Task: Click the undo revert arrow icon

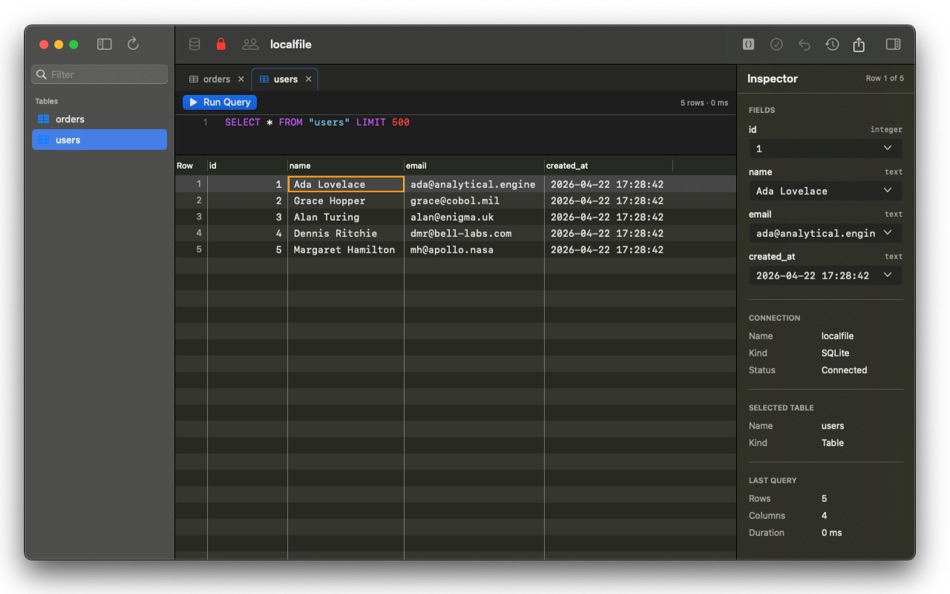Action: point(804,44)
